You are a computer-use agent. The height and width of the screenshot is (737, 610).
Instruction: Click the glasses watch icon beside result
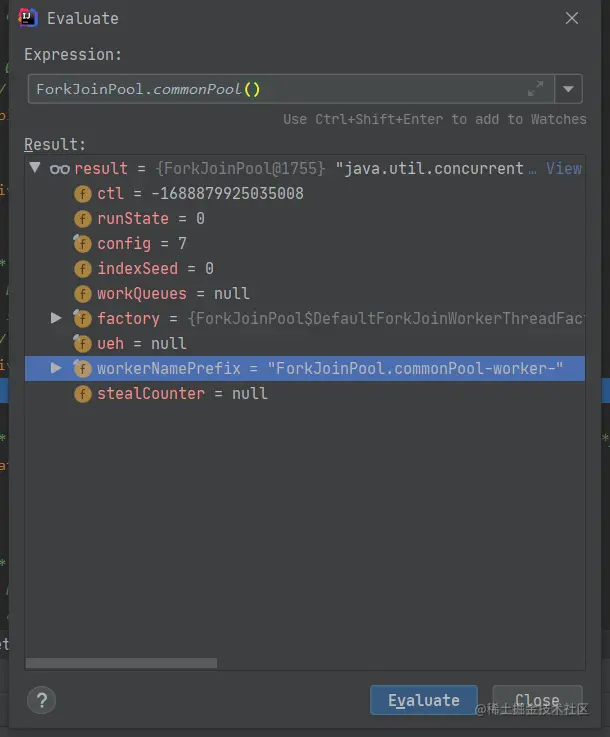tap(60, 169)
